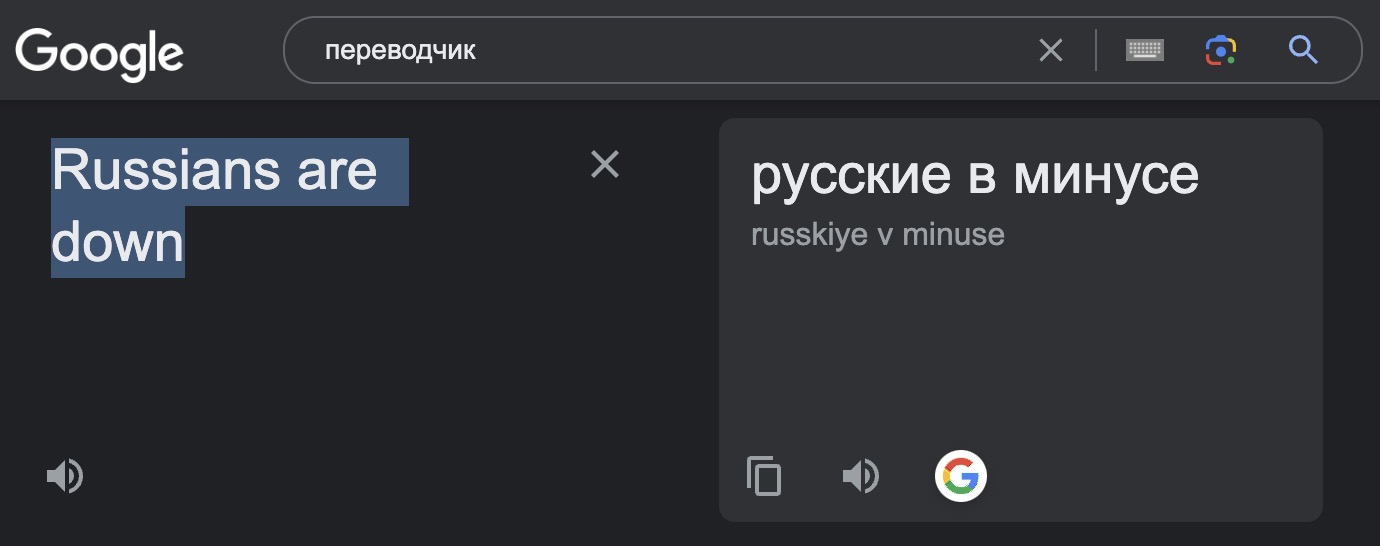Clear the переводчик search query
Viewport: 1380px width, 546px height.
[1051, 50]
